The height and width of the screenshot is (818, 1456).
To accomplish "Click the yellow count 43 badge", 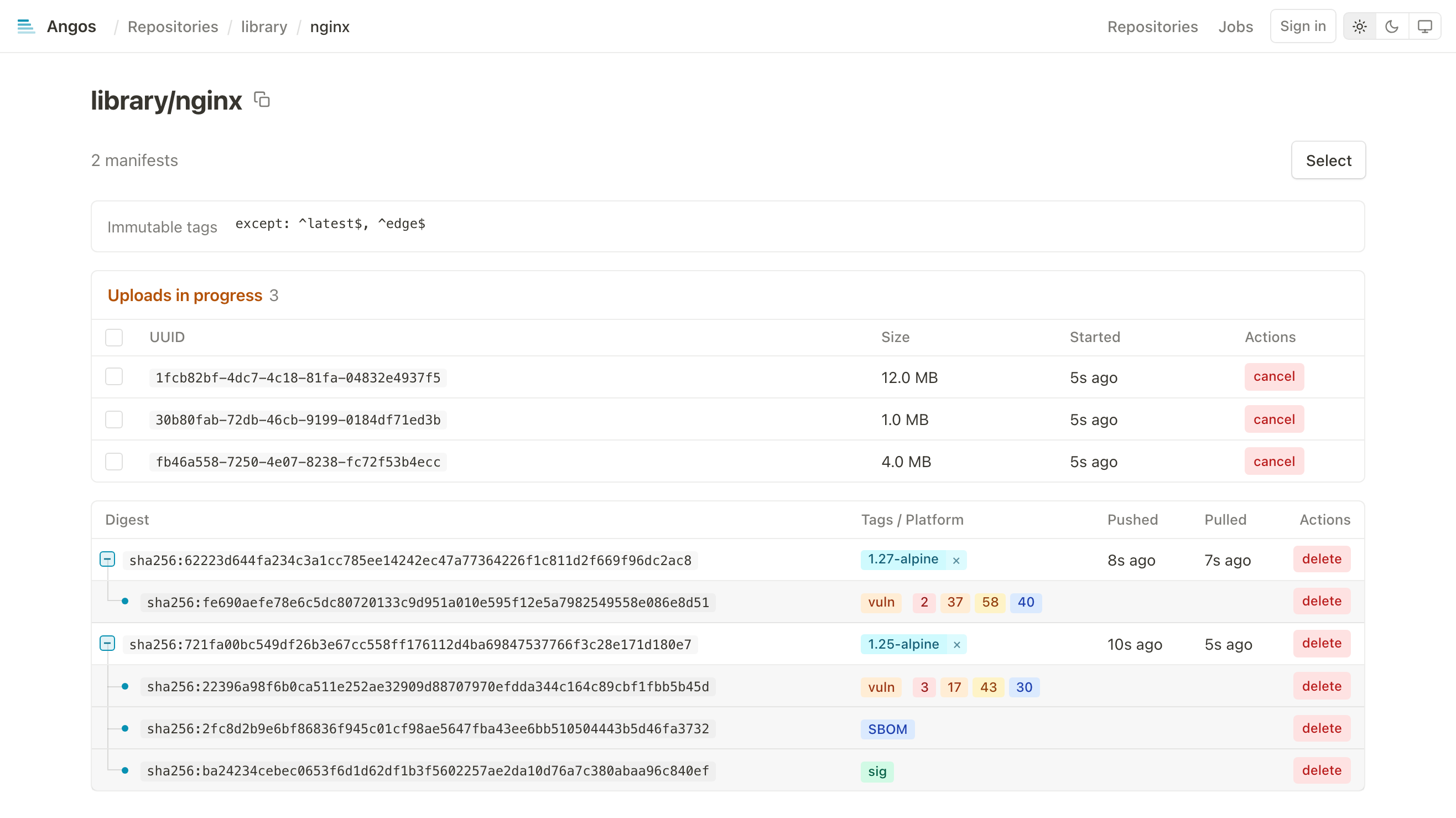I will pos(989,687).
